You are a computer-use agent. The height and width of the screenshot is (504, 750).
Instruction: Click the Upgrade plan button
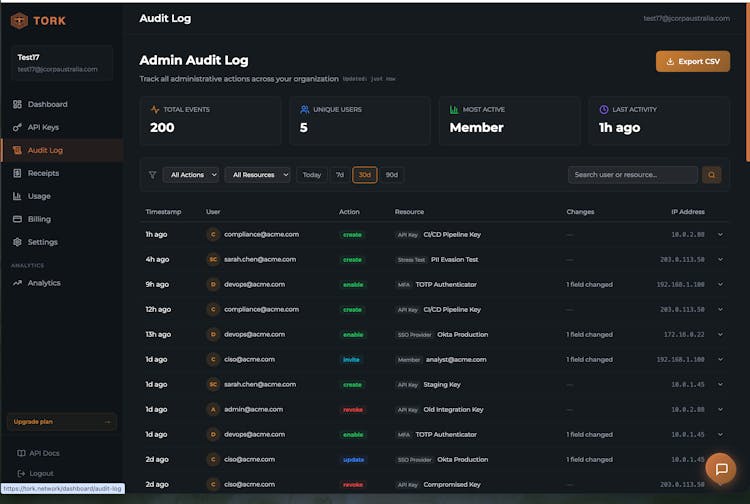tap(61, 422)
